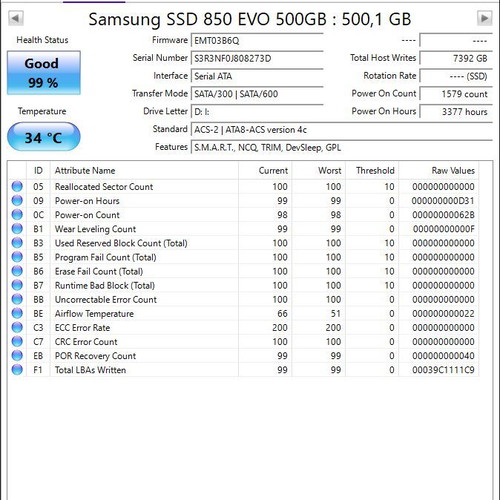Click the Worst column header

(x=319, y=171)
